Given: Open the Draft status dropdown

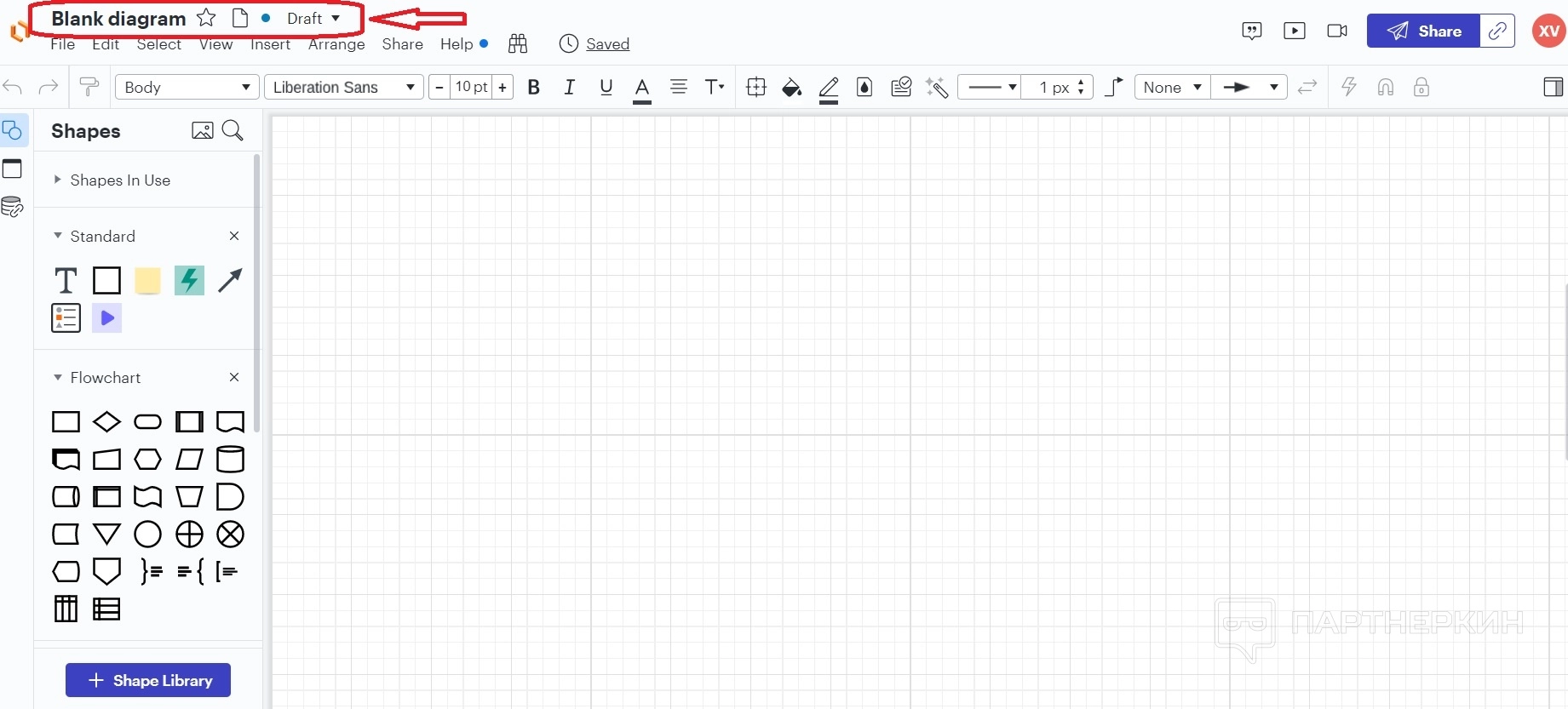Looking at the screenshot, I should point(313,18).
